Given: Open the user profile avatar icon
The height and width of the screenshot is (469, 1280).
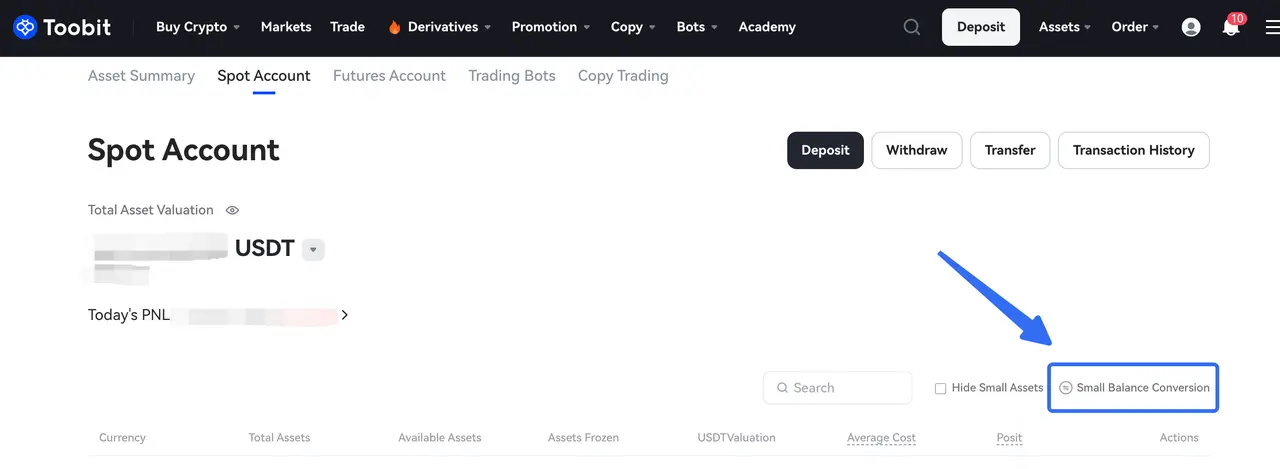Looking at the screenshot, I should click(1191, 27).
